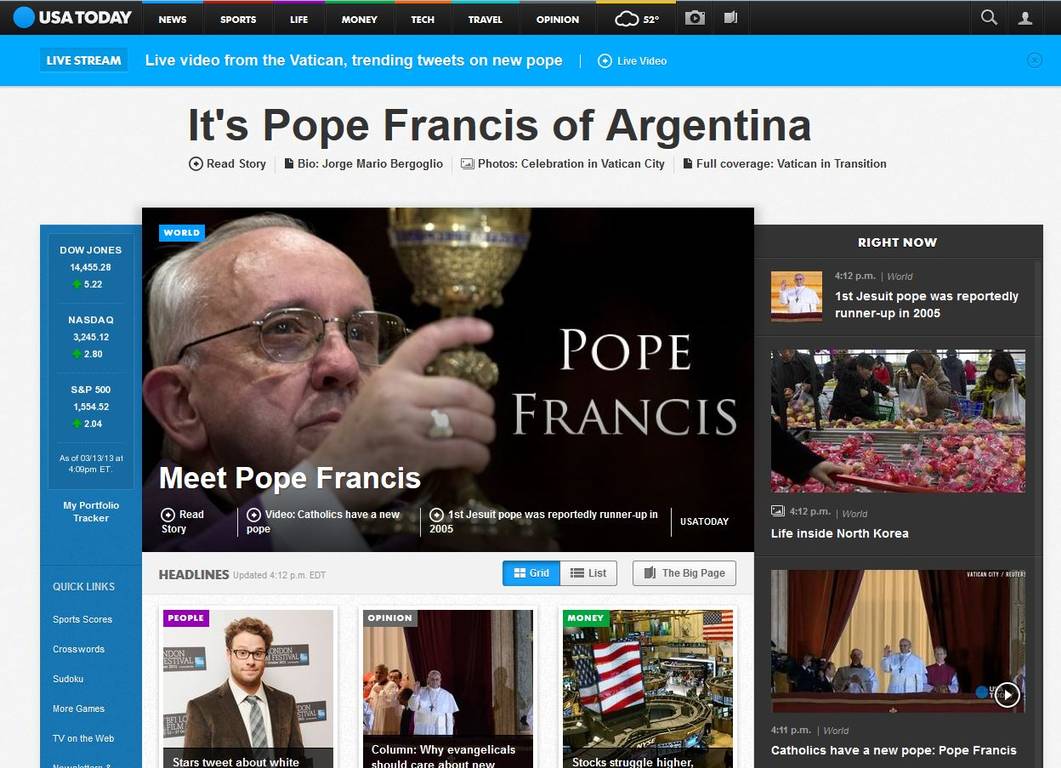Open TV on the Web quick link
The height and width of the screenshot is (768, 1061).
tap(83, 738)
